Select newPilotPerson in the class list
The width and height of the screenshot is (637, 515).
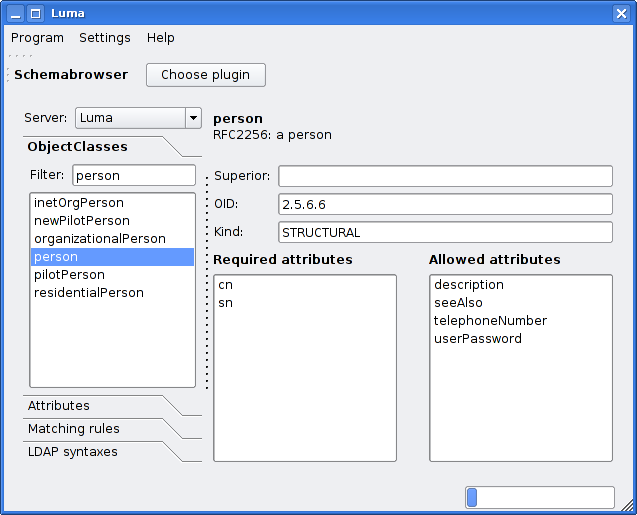(x=113, y=221)
